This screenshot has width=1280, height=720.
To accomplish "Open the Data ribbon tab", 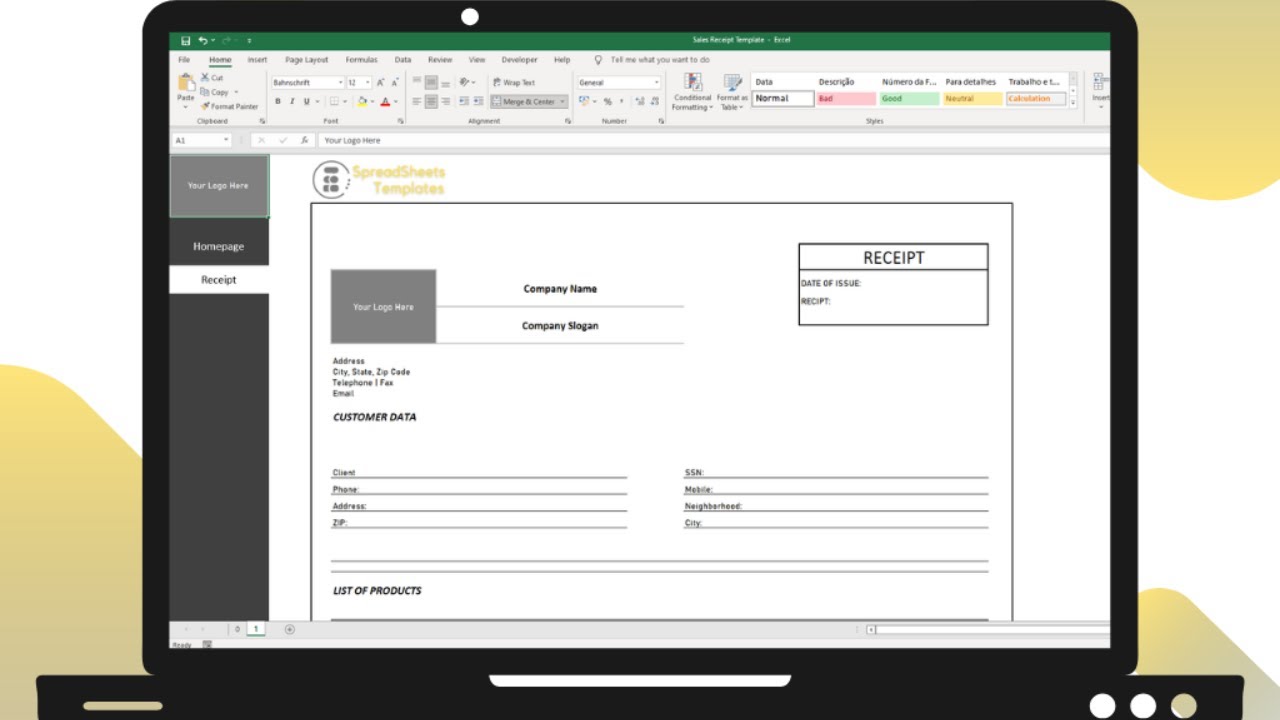I will point(403,60).
